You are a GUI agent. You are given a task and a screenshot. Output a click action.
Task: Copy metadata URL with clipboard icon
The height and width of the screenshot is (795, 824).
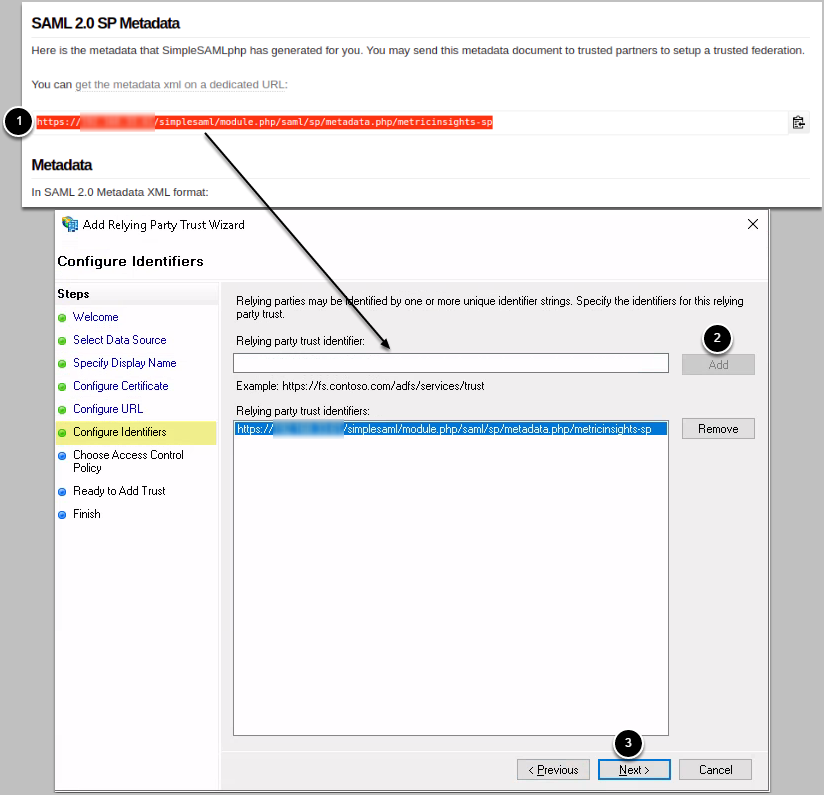pos(798,122)
